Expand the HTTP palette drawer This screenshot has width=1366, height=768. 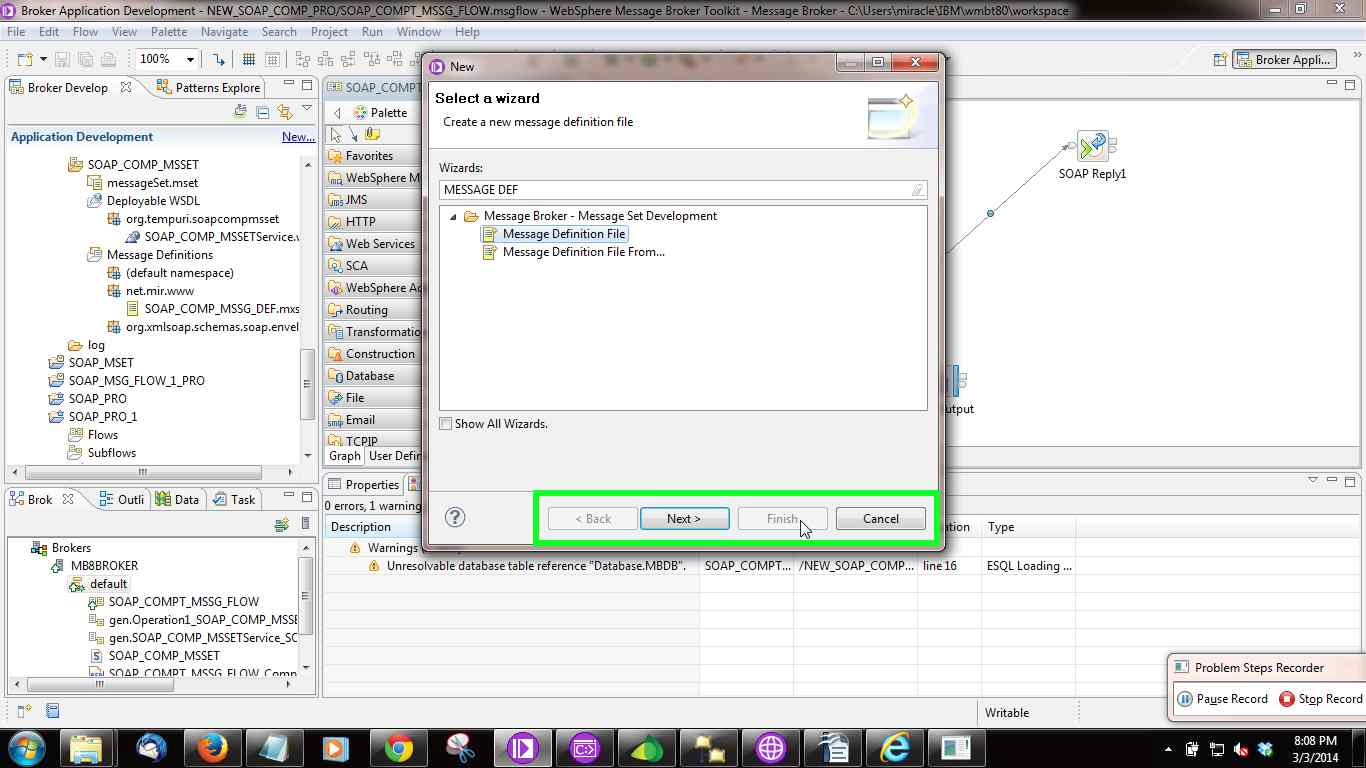coord(373,222)
